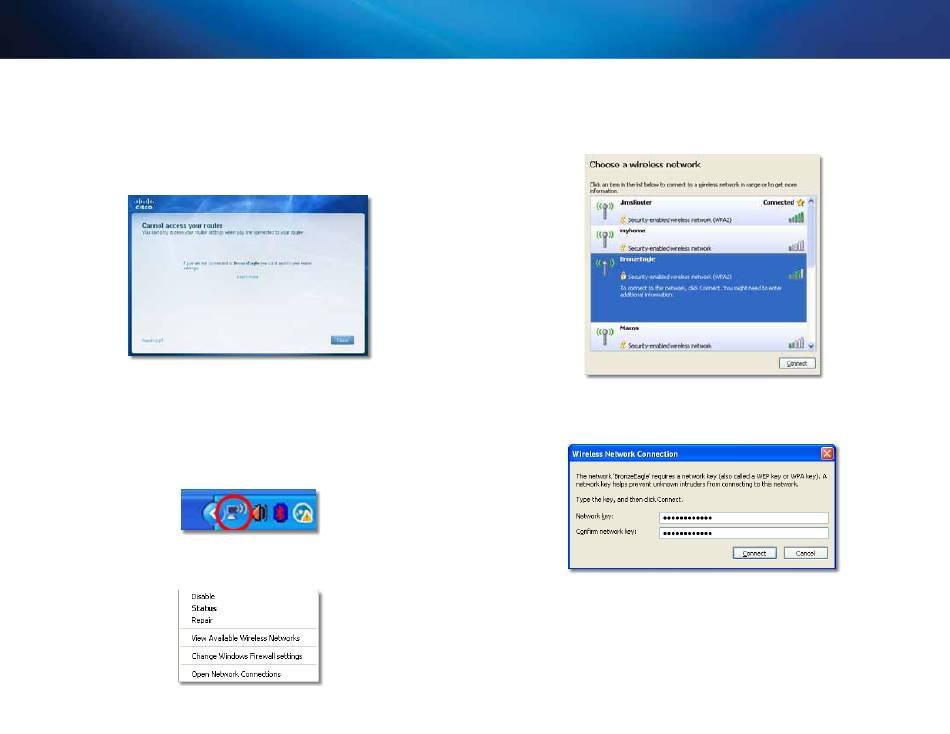Click the signal strength bars for JimsRouter
950x734 pixels.
pos(796,218)
